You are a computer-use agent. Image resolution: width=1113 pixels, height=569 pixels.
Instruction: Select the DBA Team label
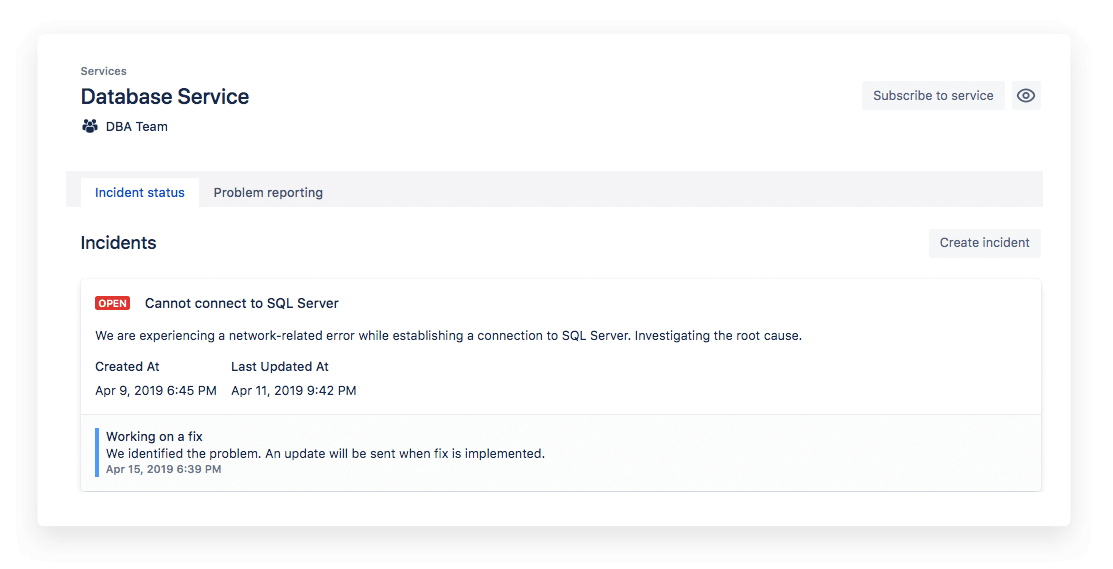click(137, 127)
